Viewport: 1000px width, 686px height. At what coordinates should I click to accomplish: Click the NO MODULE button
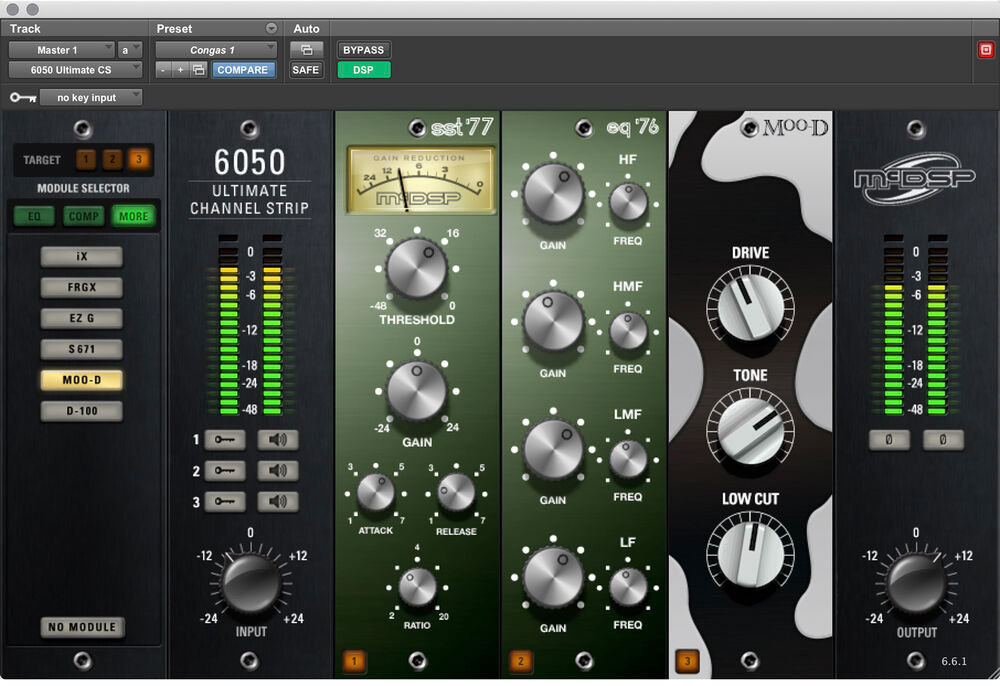click(x=83, y=627)
